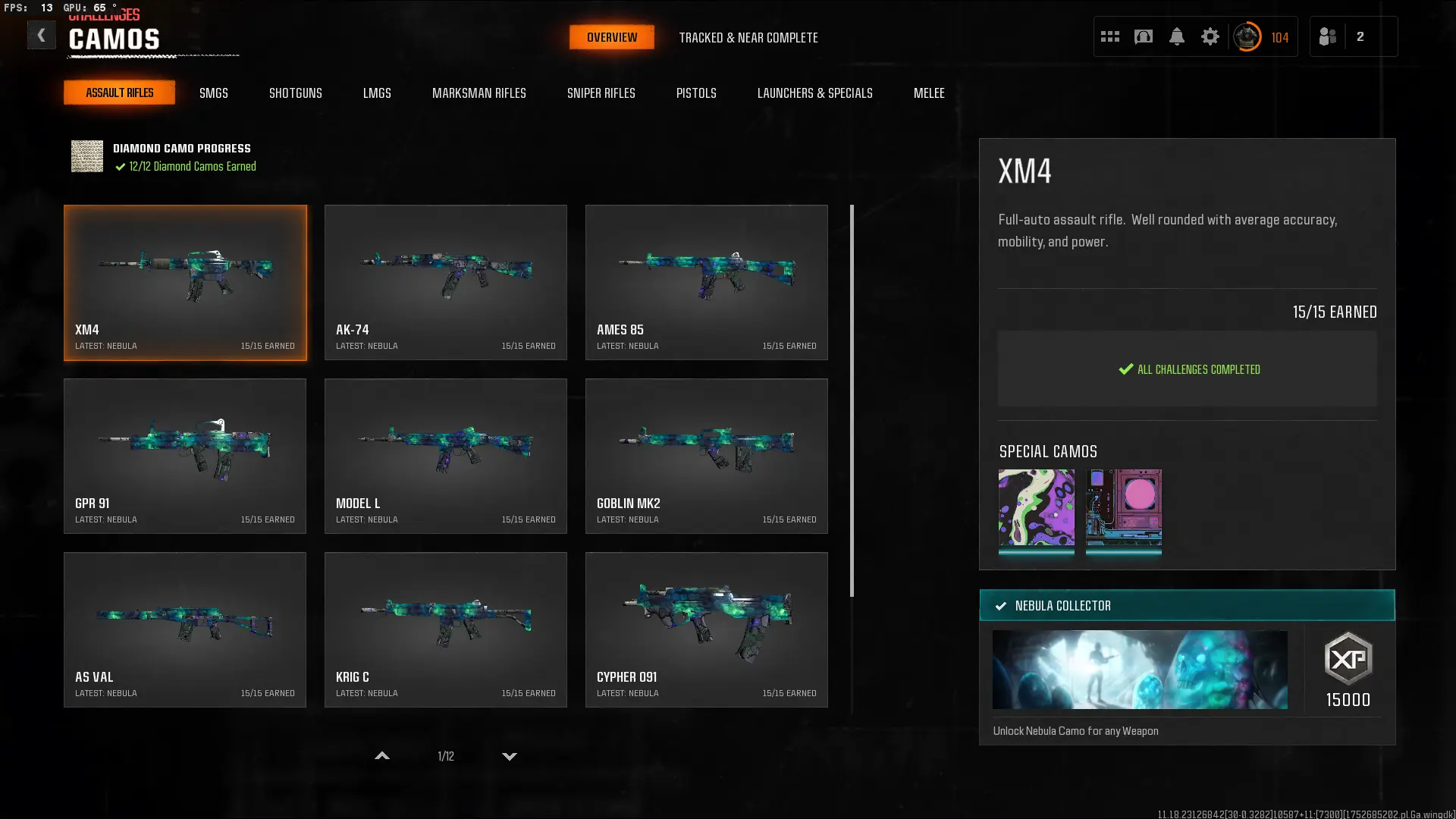1456x819 pixels.
Task: Open Tracked & Near Complete view
Action: point(748,37)
